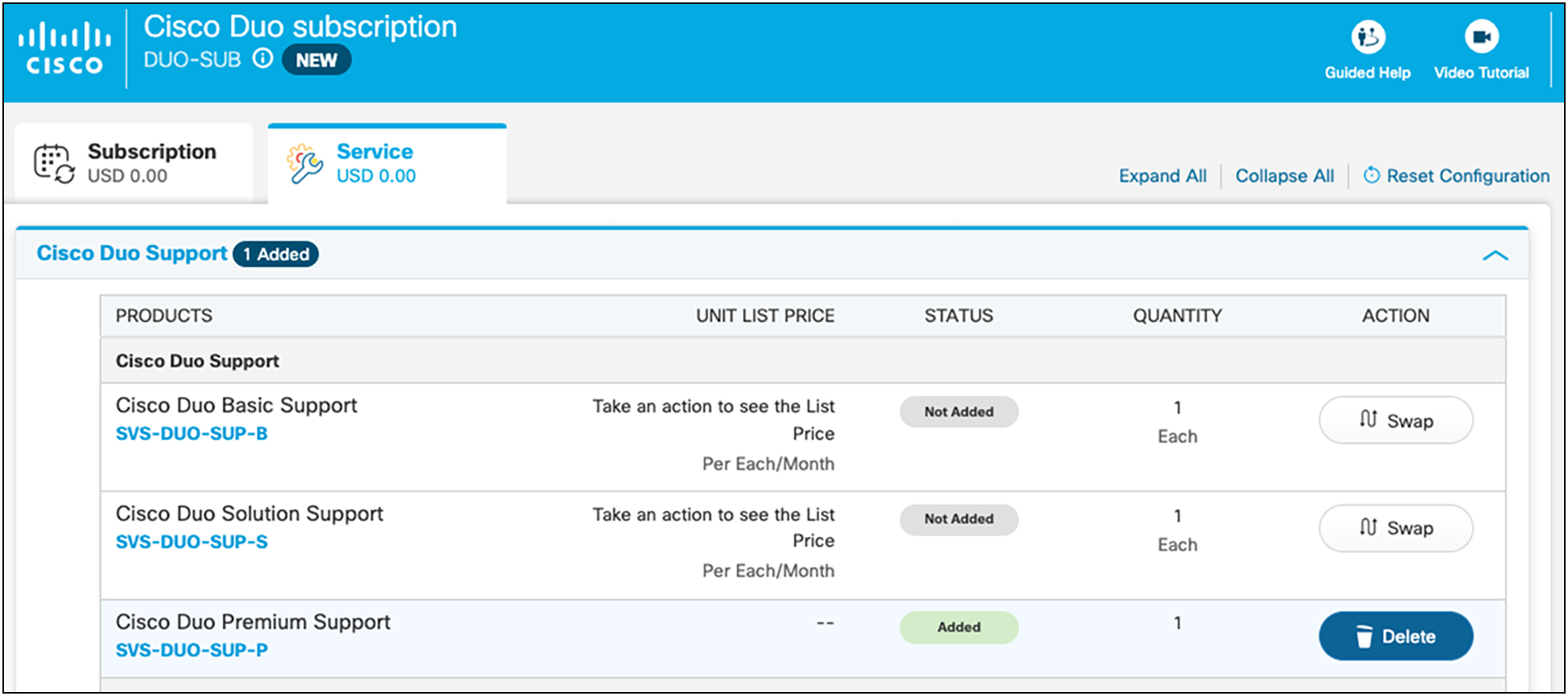
Task: Click 'Cisco Duo Solution Support' product name
Action: [x=250, y=513]
